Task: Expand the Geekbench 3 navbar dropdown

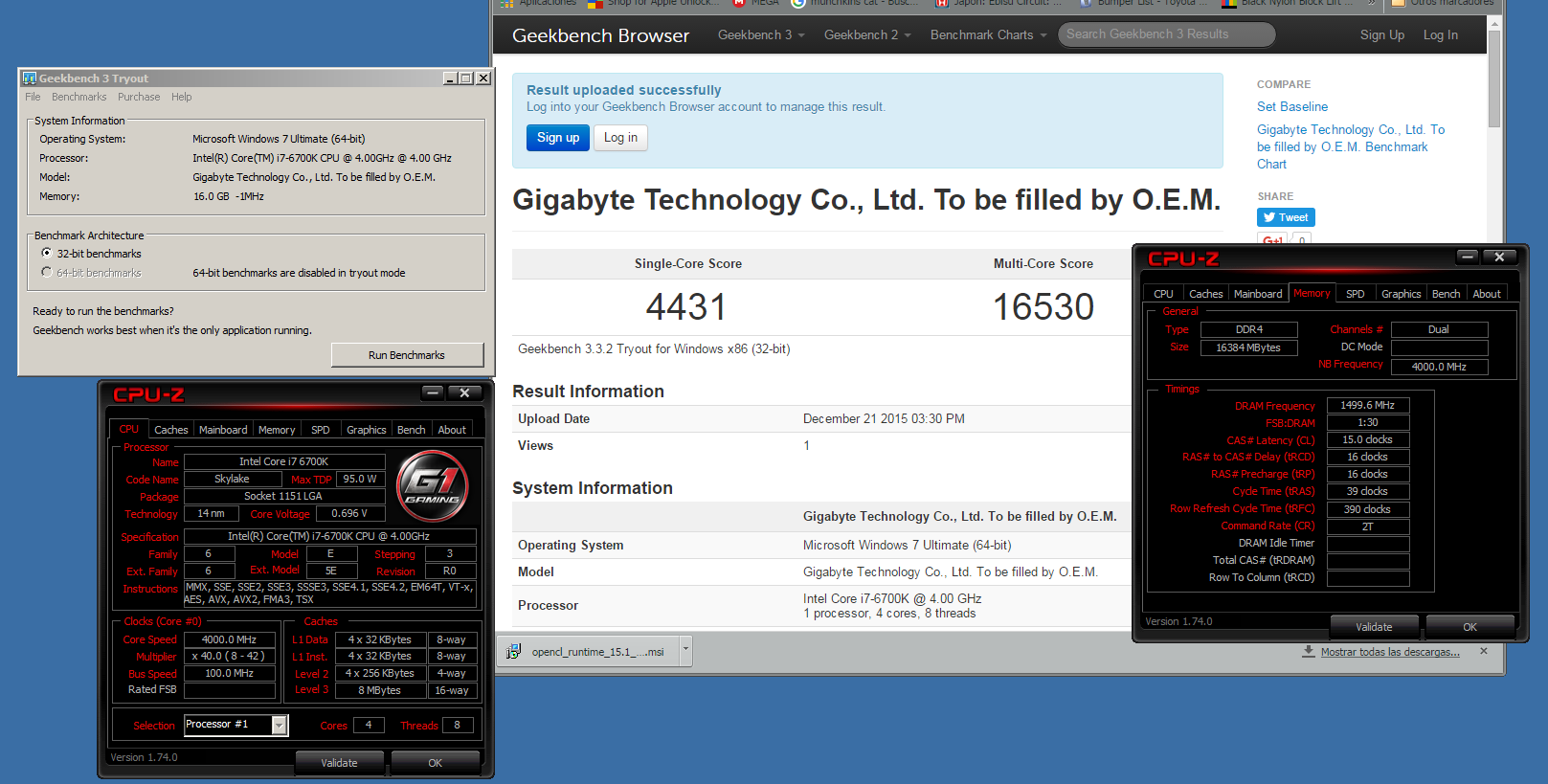Action: (761, 34)
